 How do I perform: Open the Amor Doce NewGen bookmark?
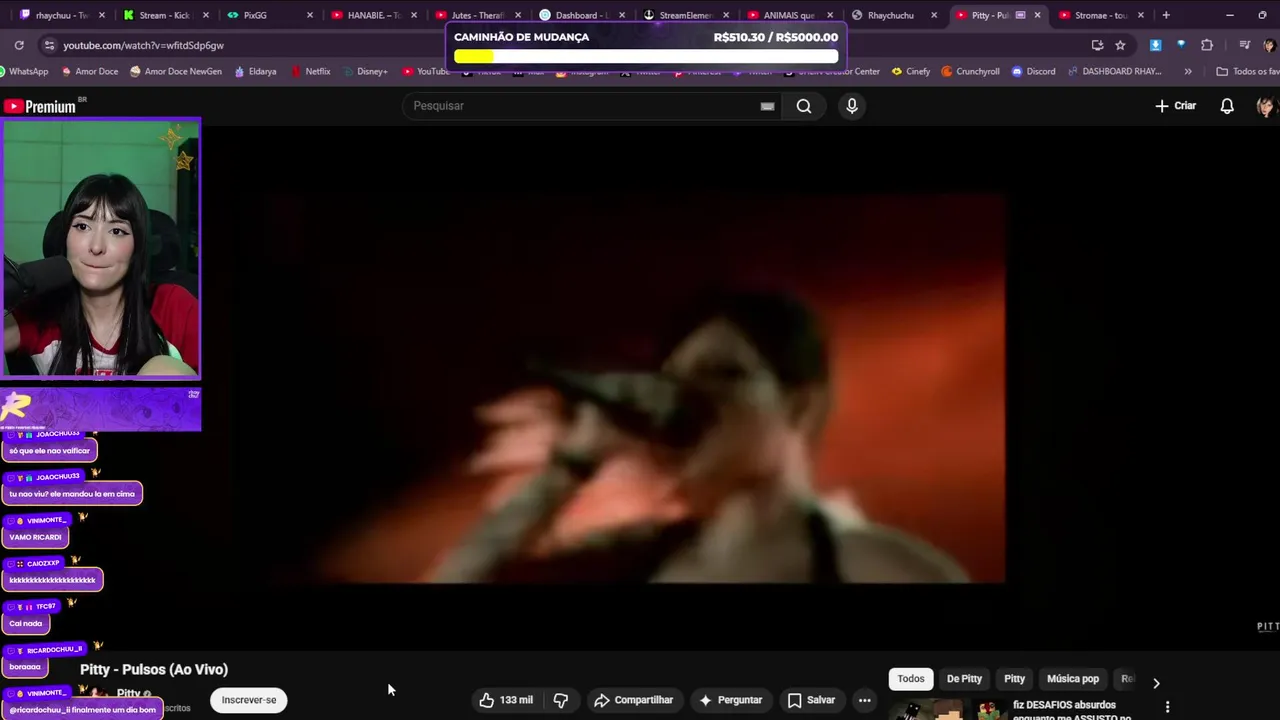point(175,71)
